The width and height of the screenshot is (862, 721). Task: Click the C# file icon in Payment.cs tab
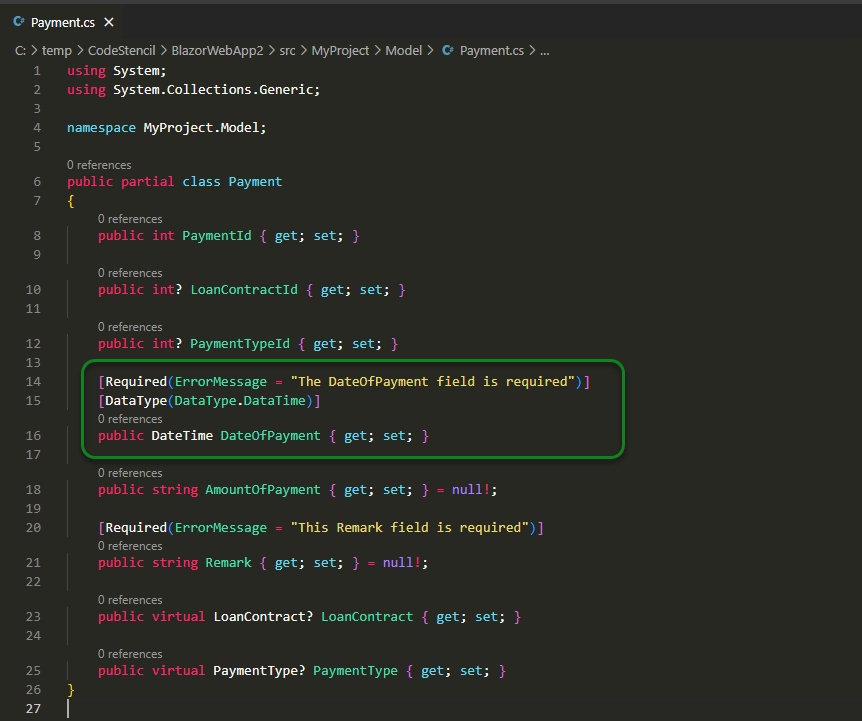coord(19,22)
